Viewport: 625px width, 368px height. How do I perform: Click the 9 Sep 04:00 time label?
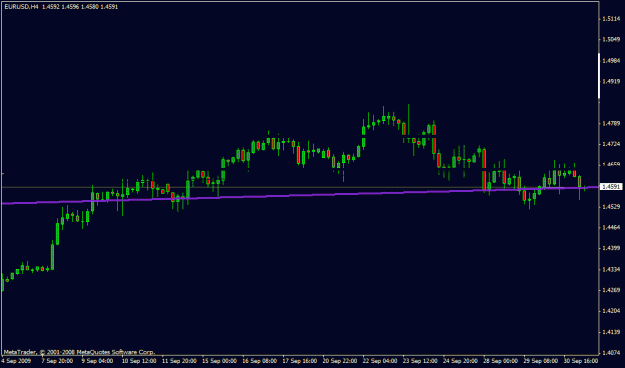[x=98, y=361]
